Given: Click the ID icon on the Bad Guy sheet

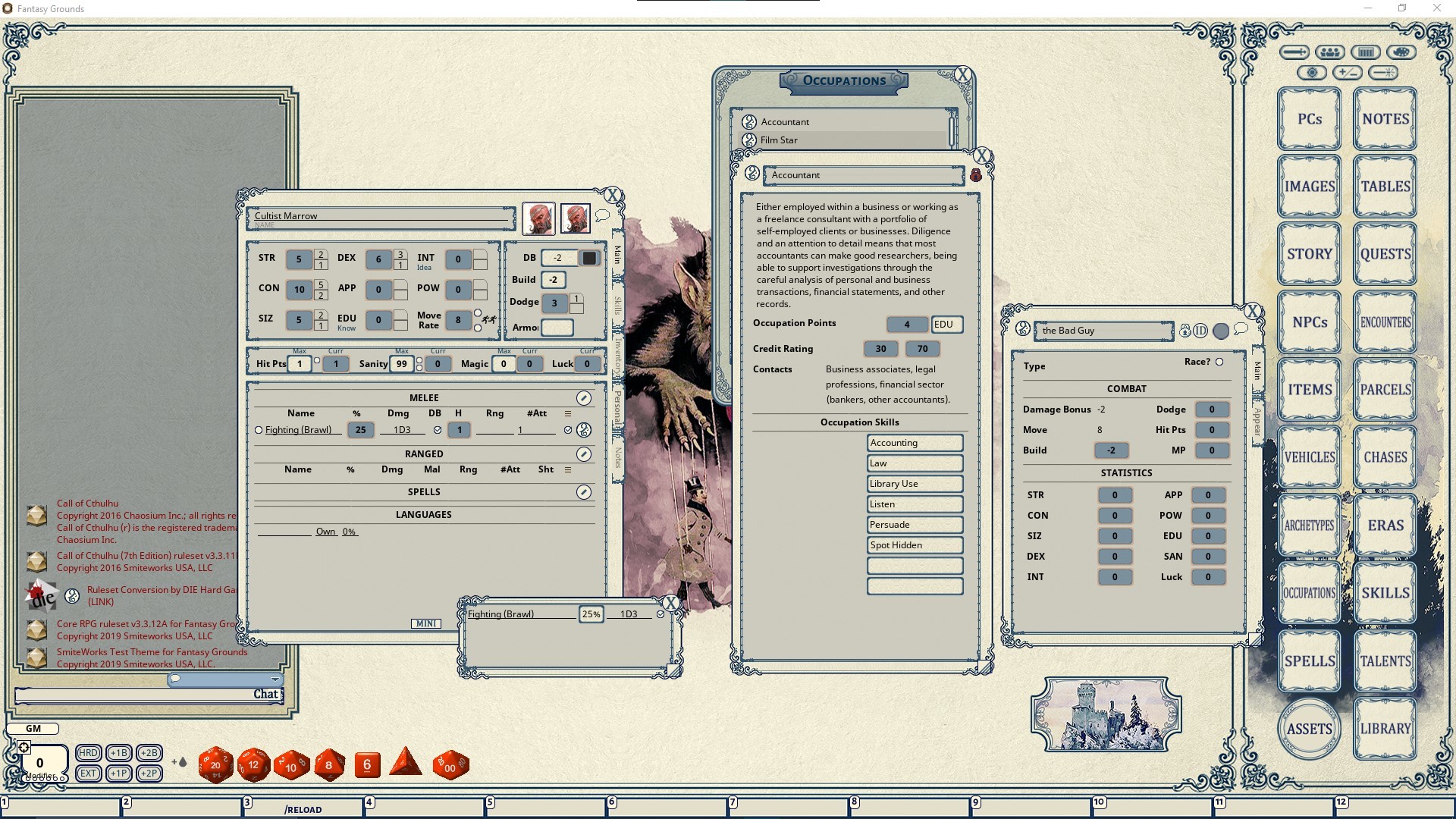Looking at the screenshot, I should (x=1200, y=331).
